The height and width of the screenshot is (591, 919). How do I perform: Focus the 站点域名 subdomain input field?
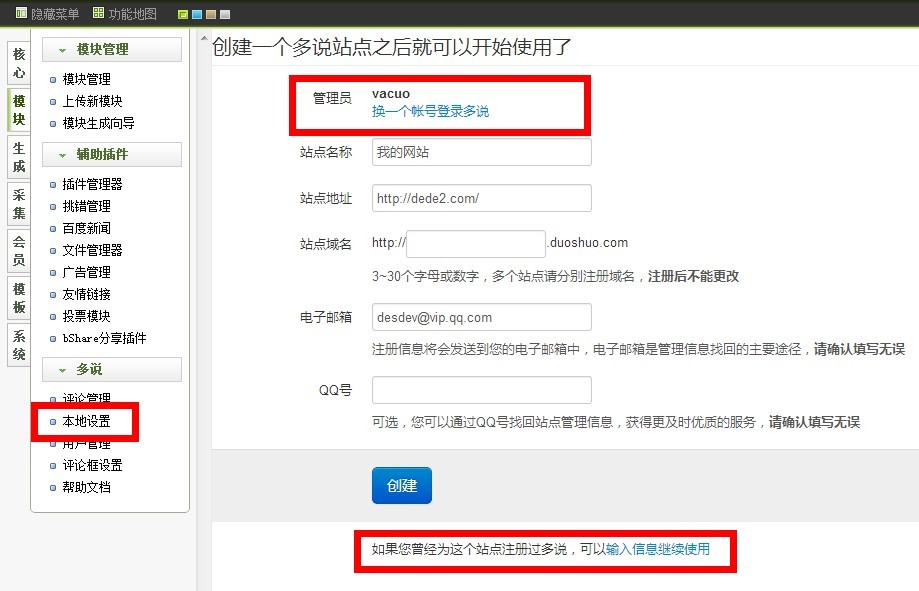pos(476,244)
